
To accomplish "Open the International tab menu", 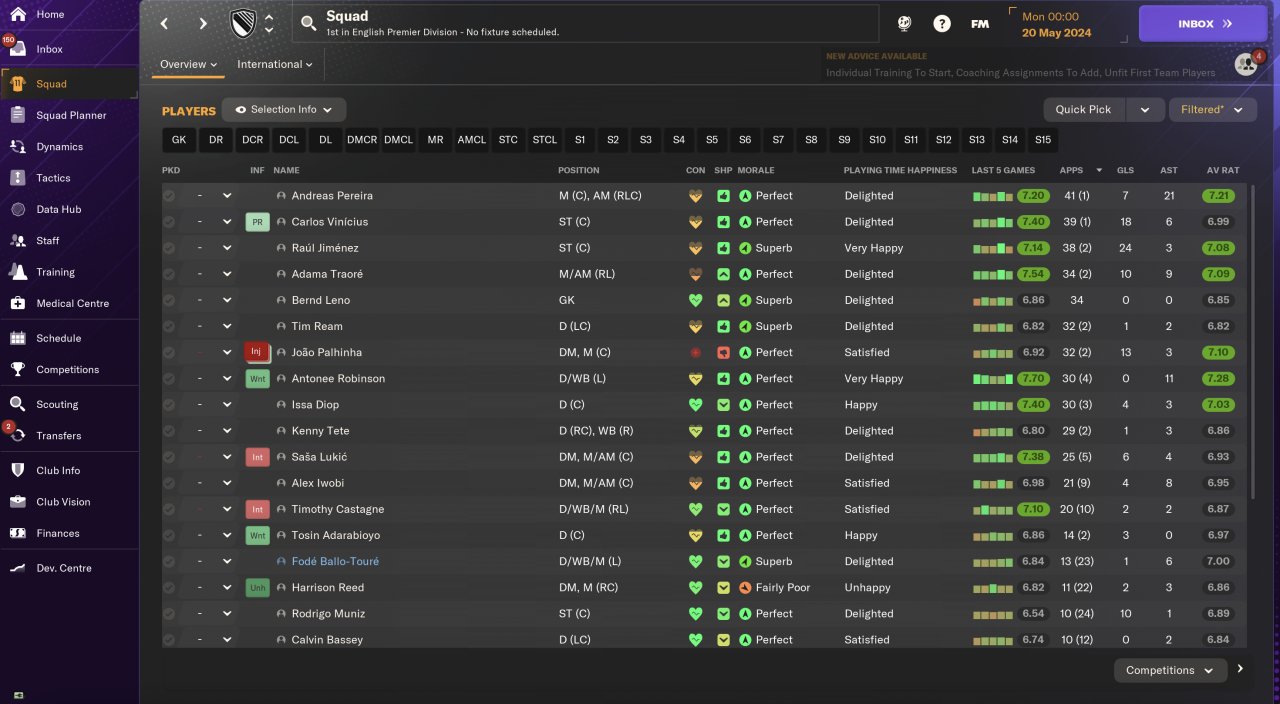I will click(275, 64).
